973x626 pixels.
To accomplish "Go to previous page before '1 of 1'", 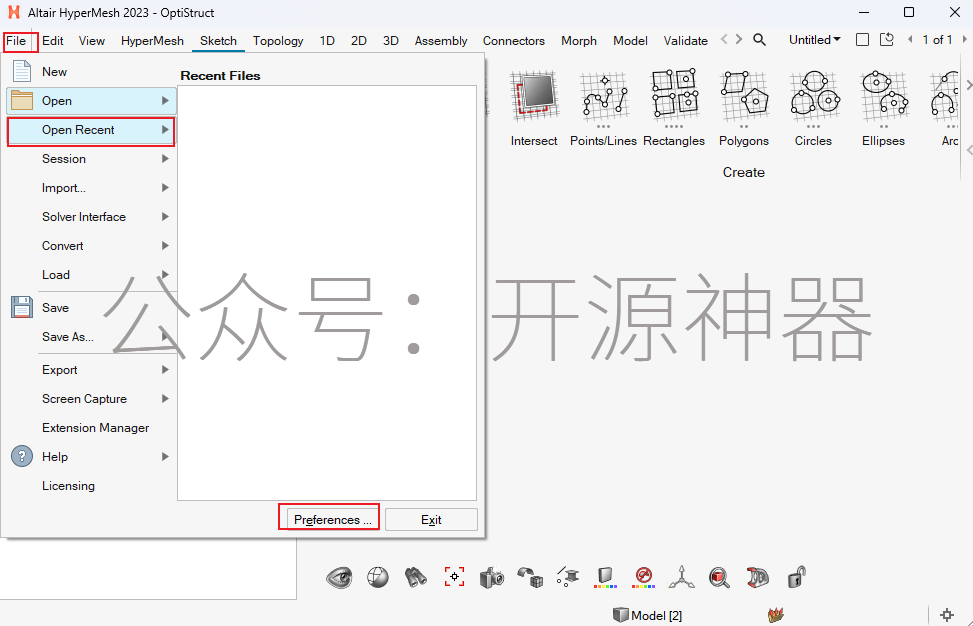I will pyautogui.click(x=910, y=40).
